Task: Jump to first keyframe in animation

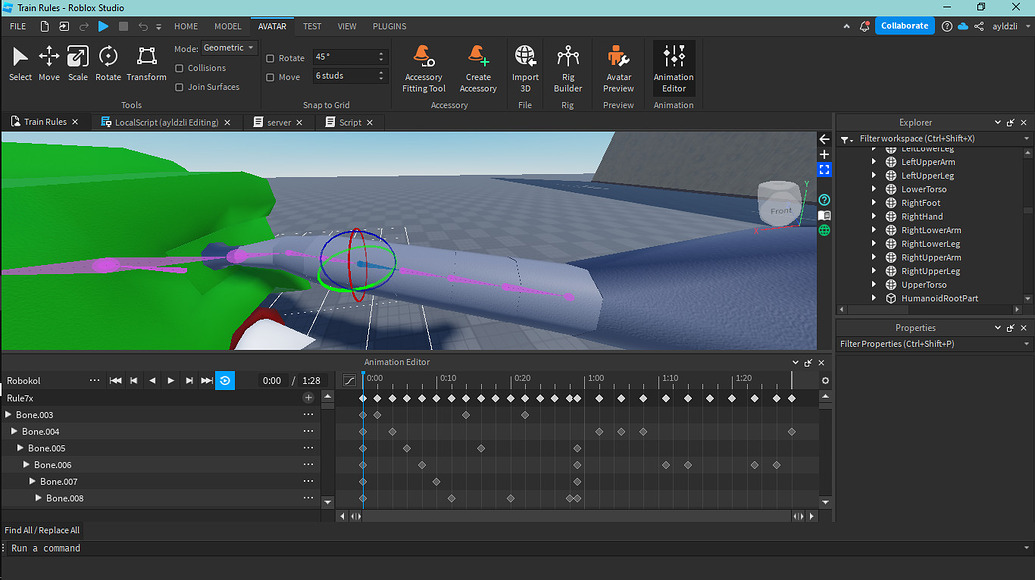Action: click(116, 381)
